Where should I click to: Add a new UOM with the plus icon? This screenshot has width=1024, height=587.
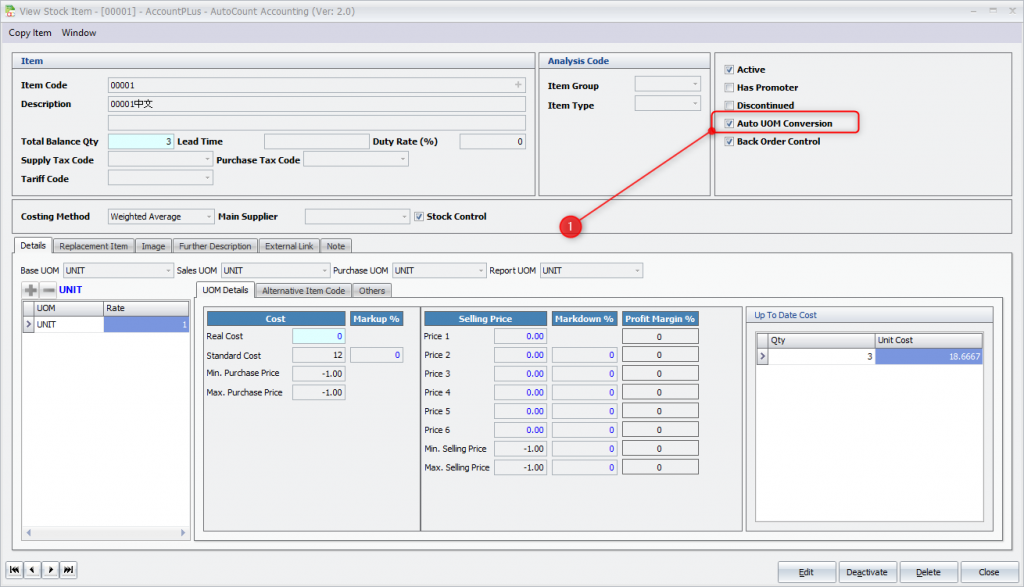pyautogui.click(x=32, y=289)
